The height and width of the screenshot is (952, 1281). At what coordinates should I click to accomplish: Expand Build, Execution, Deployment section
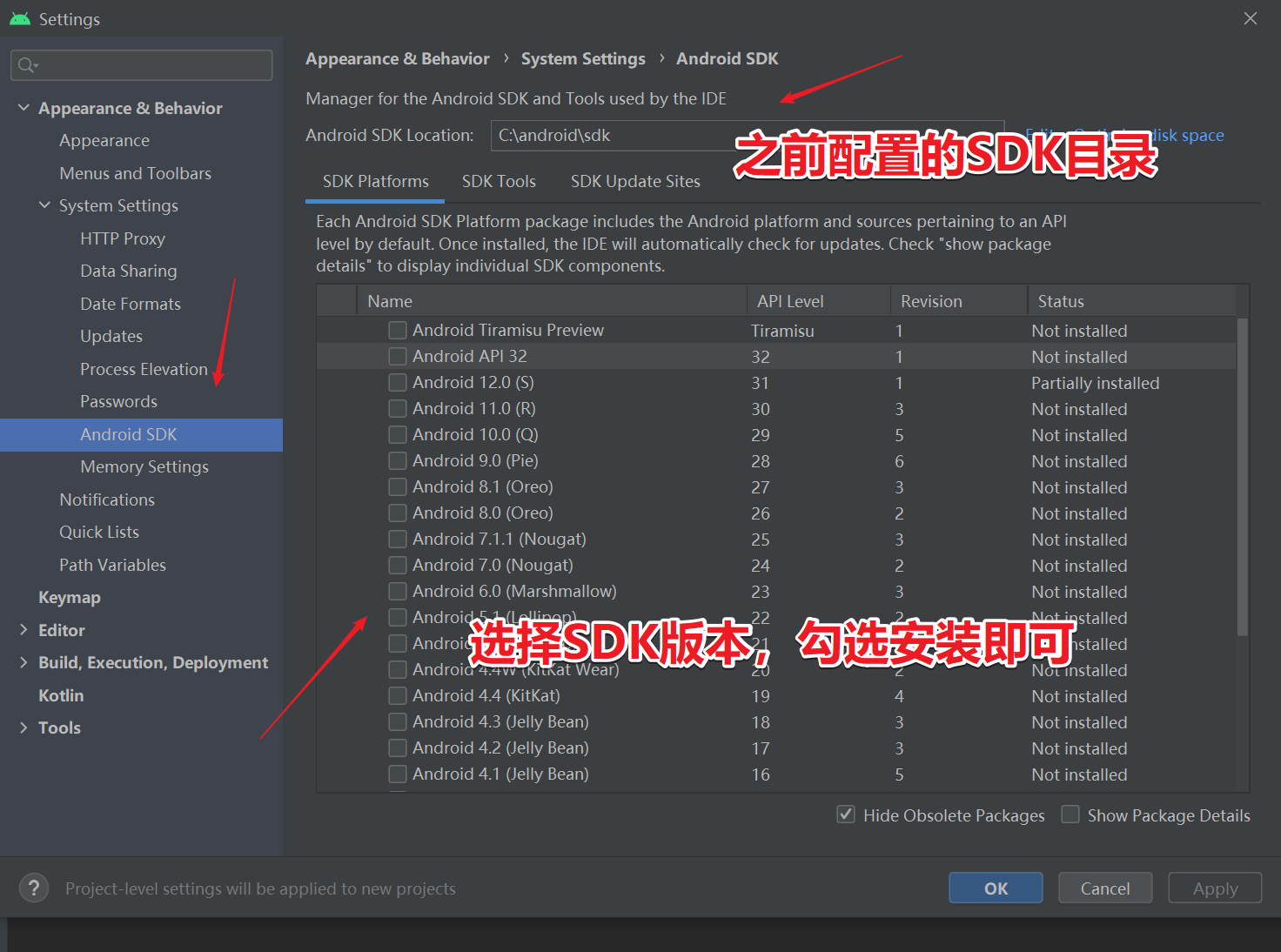[23, 662]
